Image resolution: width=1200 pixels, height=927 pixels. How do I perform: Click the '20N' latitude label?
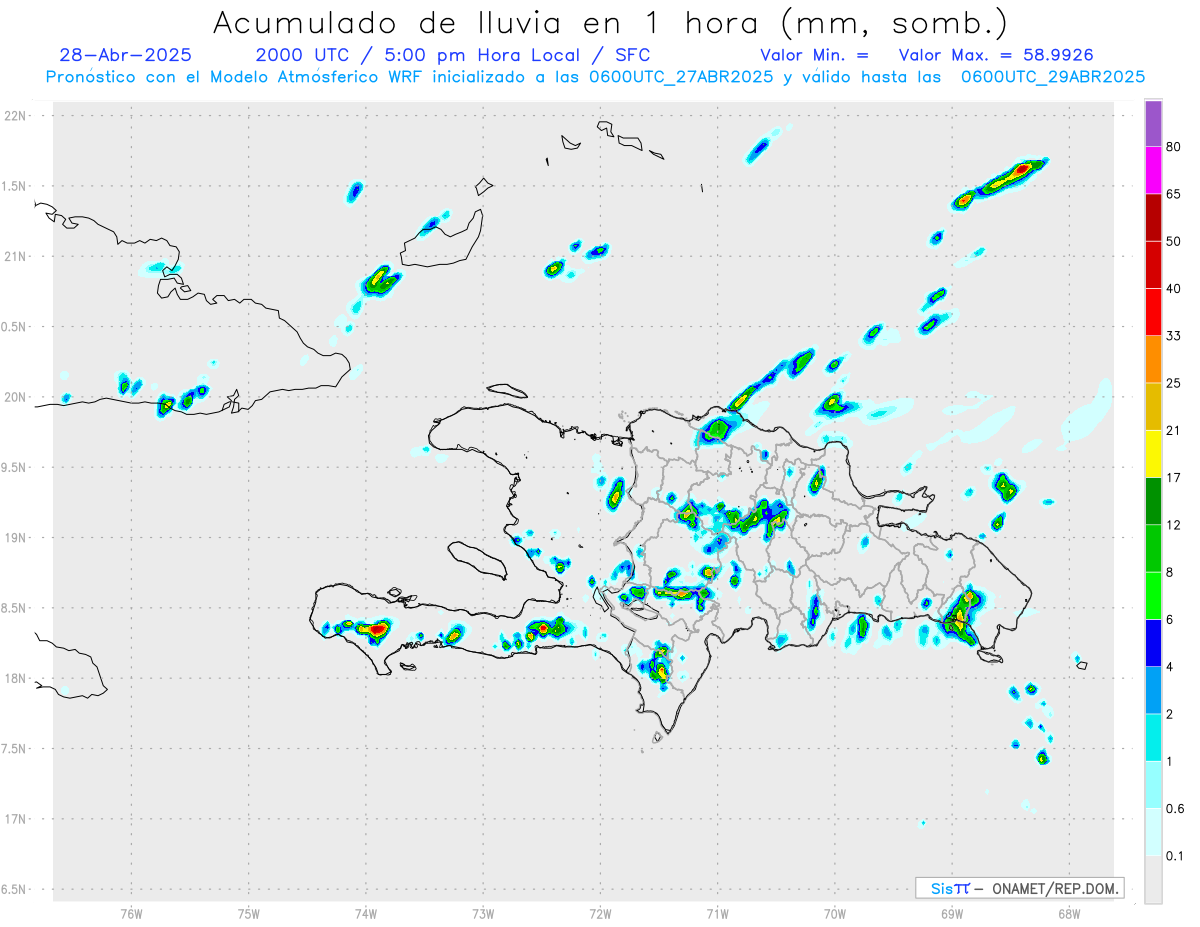pos(16,397)
